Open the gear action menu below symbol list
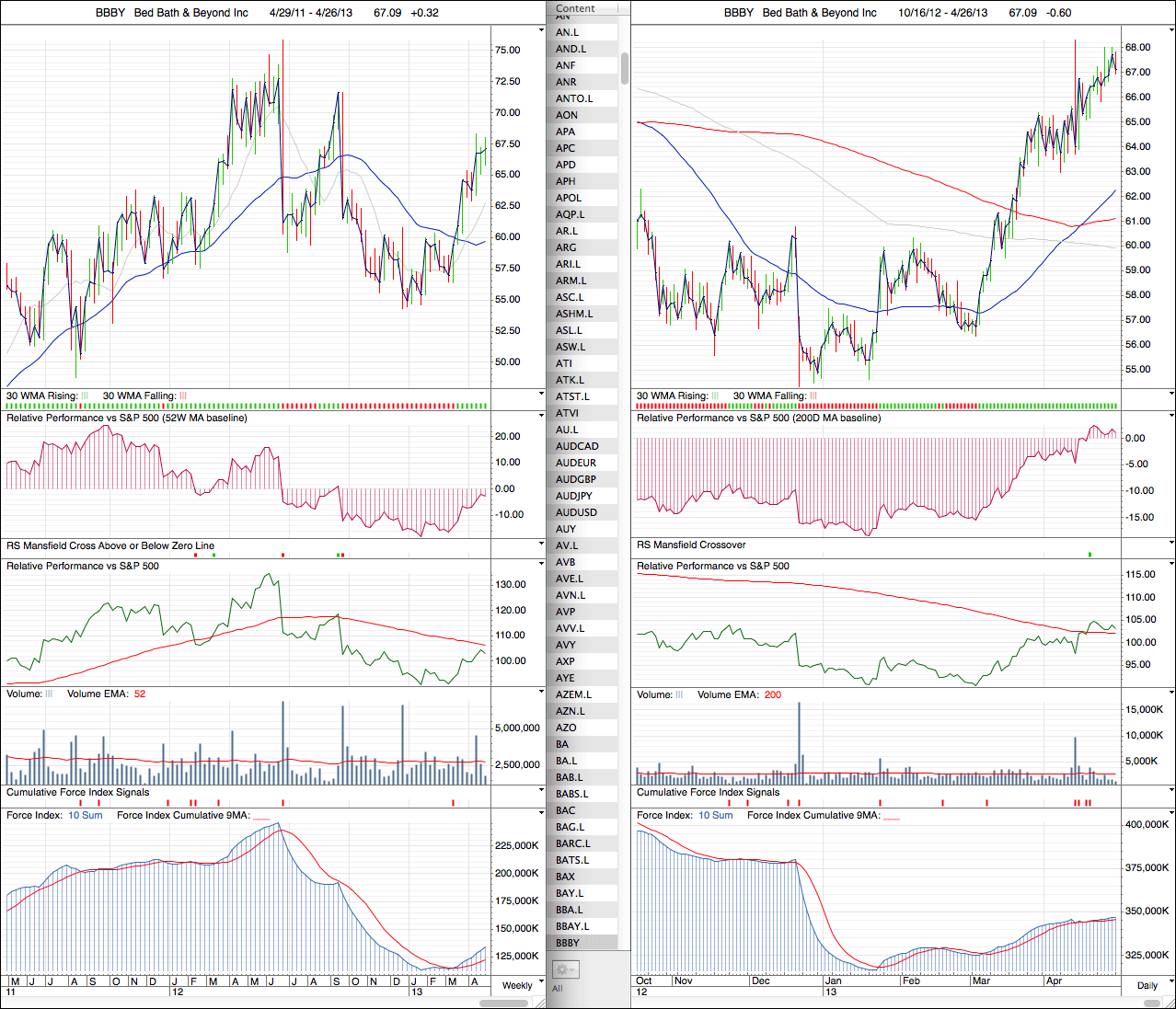1176x1009 pixels. tap(564, 969)
